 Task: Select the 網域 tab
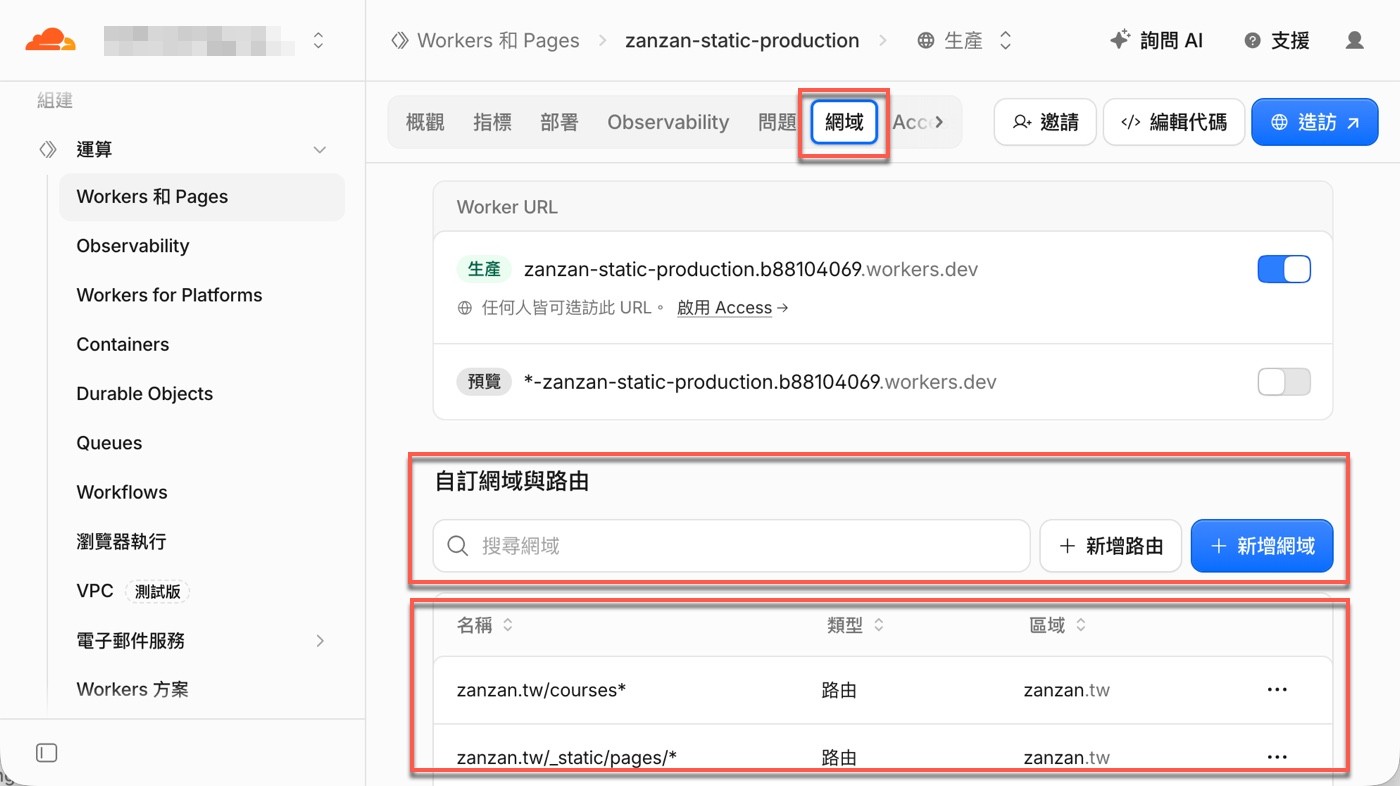pyautogui.click(x=844, y=122)
